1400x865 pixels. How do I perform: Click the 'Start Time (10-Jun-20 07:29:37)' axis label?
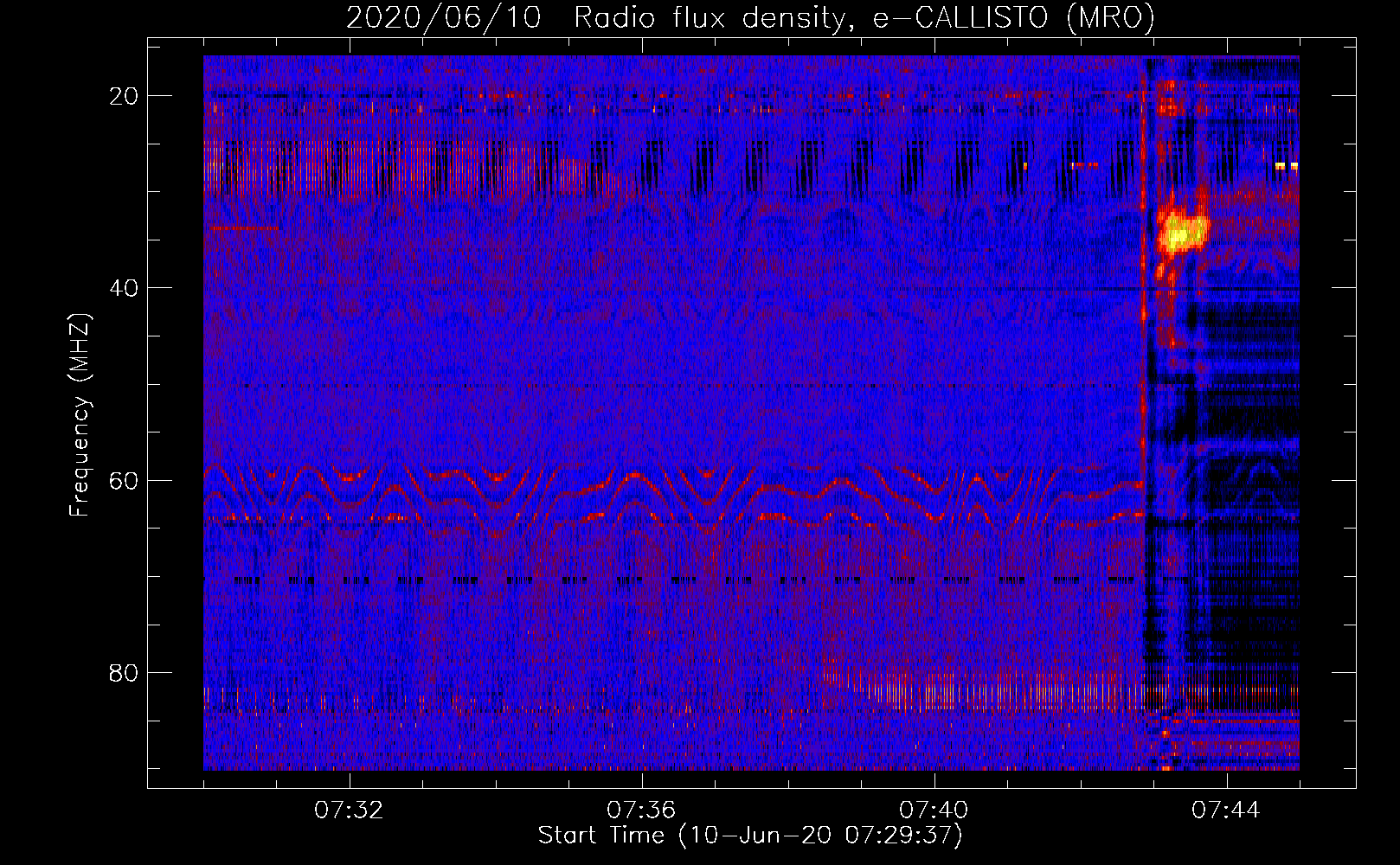pos(750,836)
